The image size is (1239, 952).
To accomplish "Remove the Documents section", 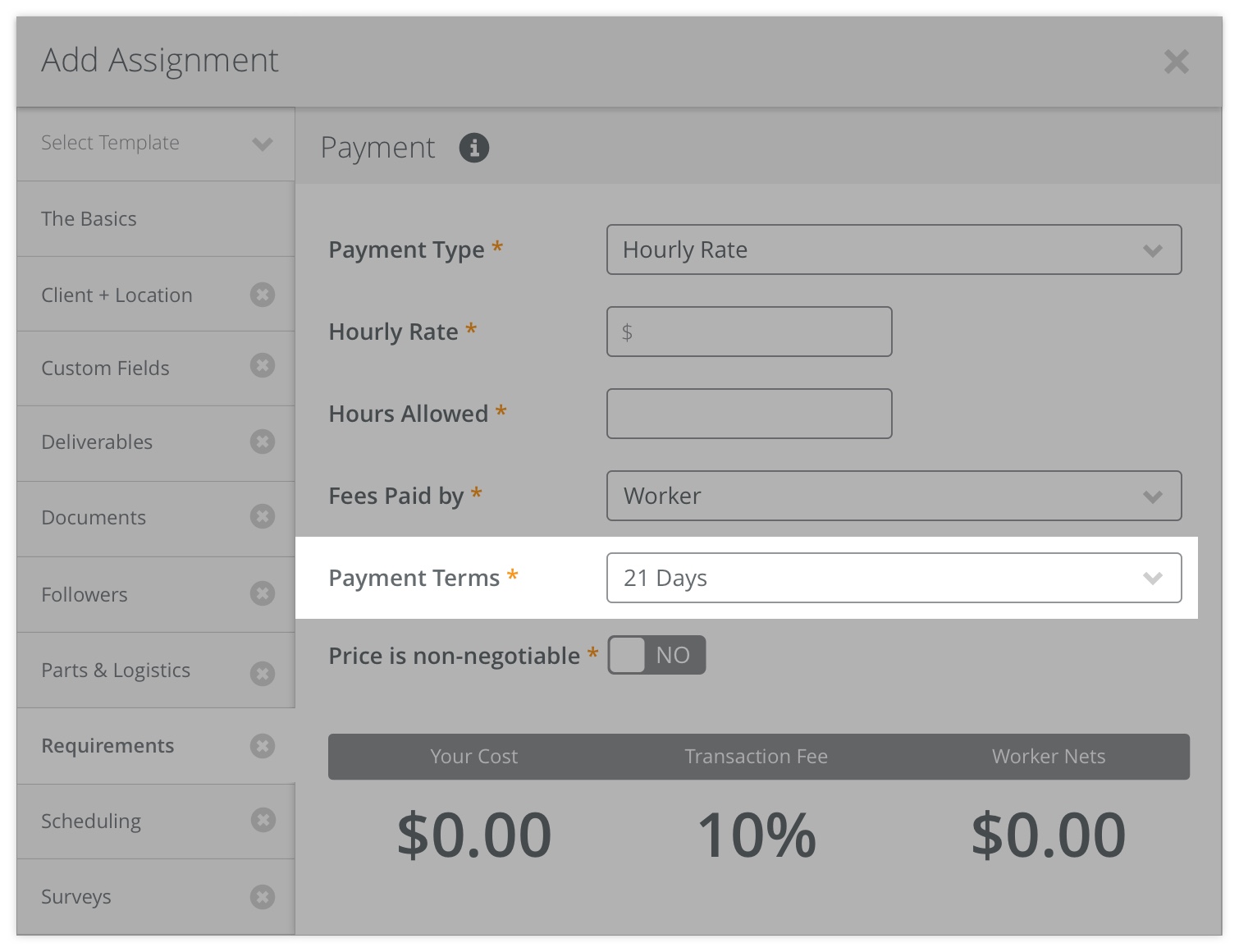I will 263,516.
